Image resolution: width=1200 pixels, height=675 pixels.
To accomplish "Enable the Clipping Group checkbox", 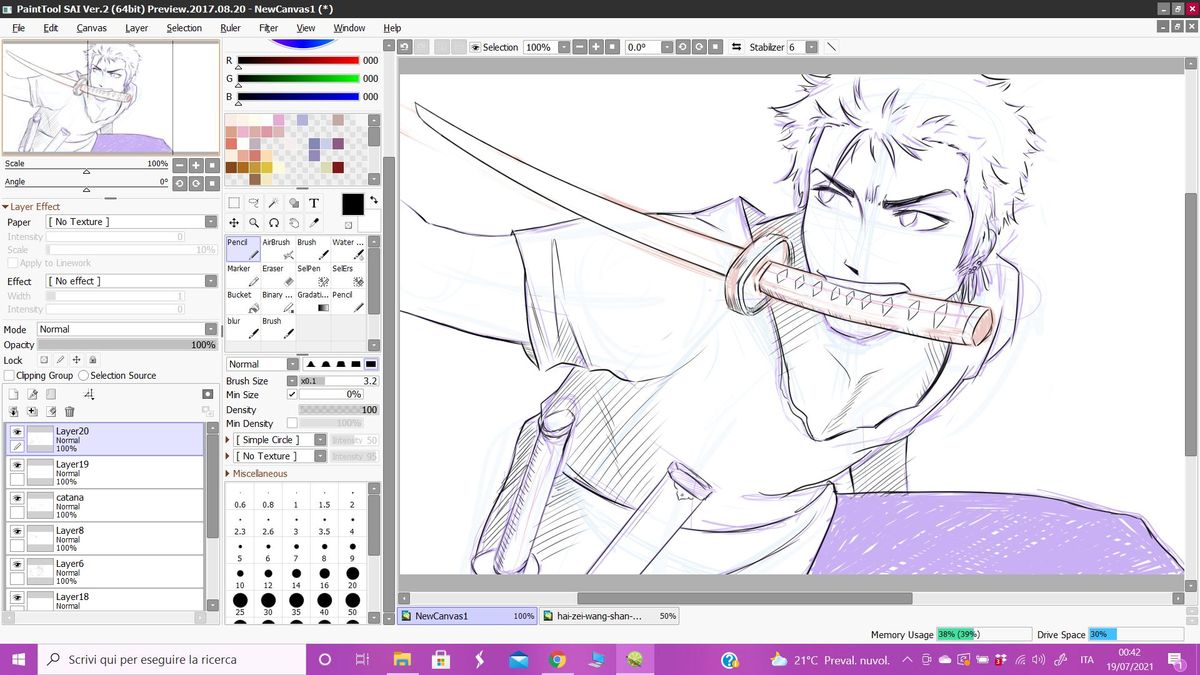I will pos(9,375).
